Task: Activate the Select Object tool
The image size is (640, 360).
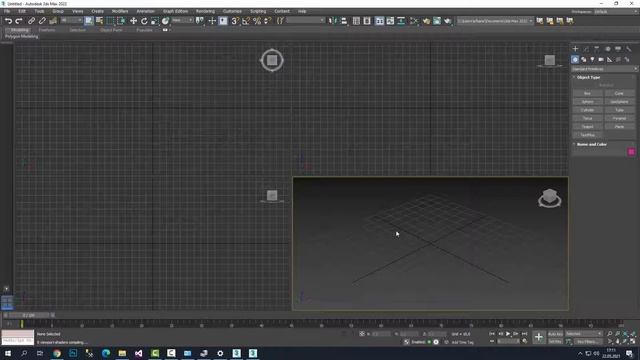Action: pyautogui.click(x=89, y=21)
